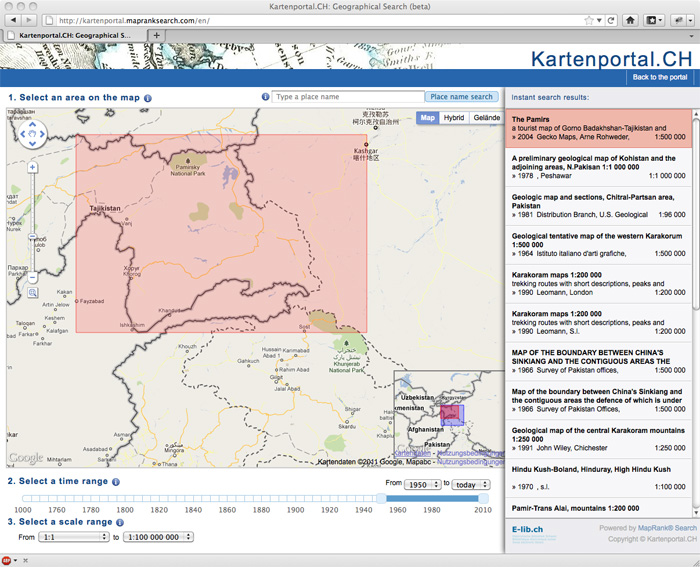The height and width of the screenshot is (567, 700).
Task: Close the status bar add-on bar
Action: (25, 560)
